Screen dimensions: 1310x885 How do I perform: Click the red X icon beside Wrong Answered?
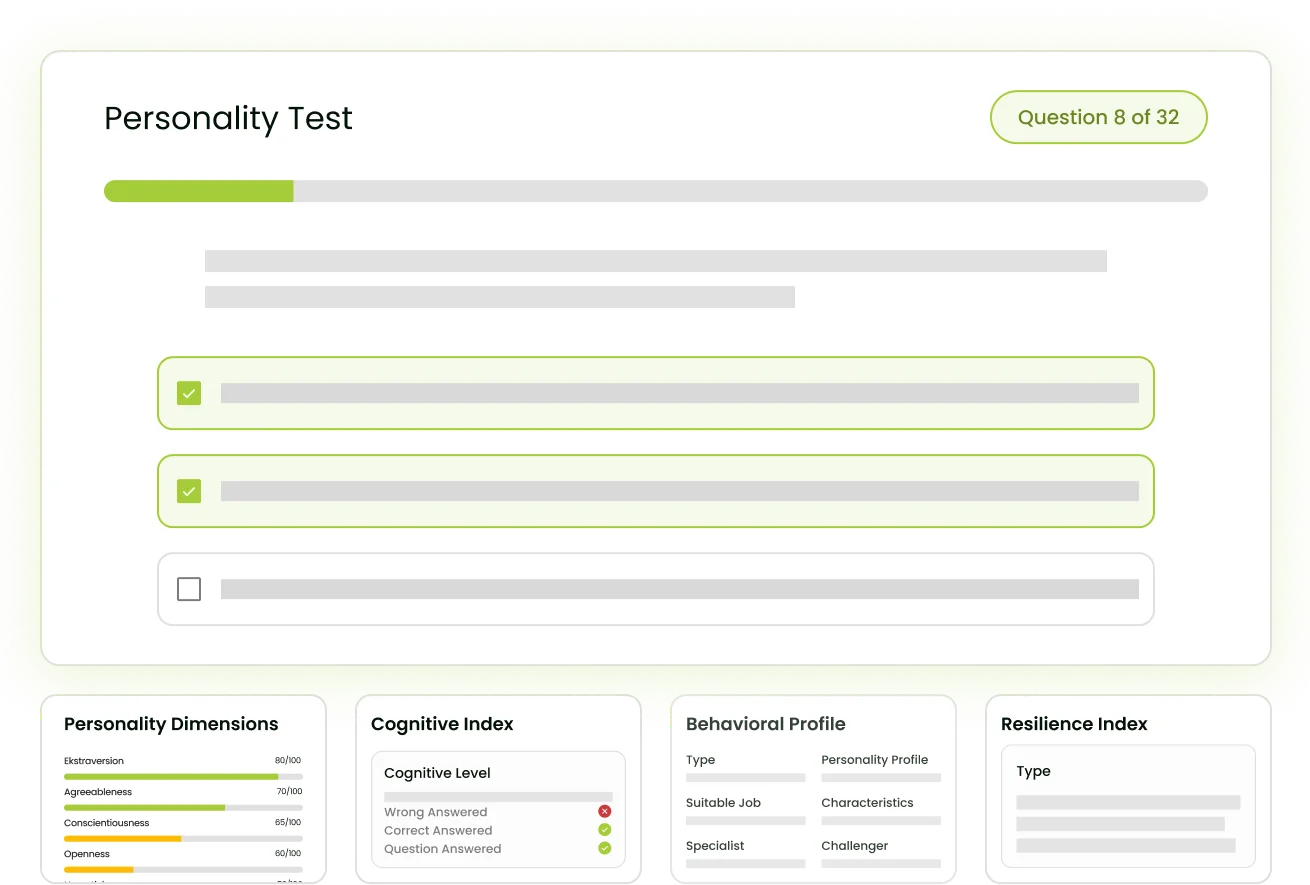pyautogui.click(x=604, y=812)
